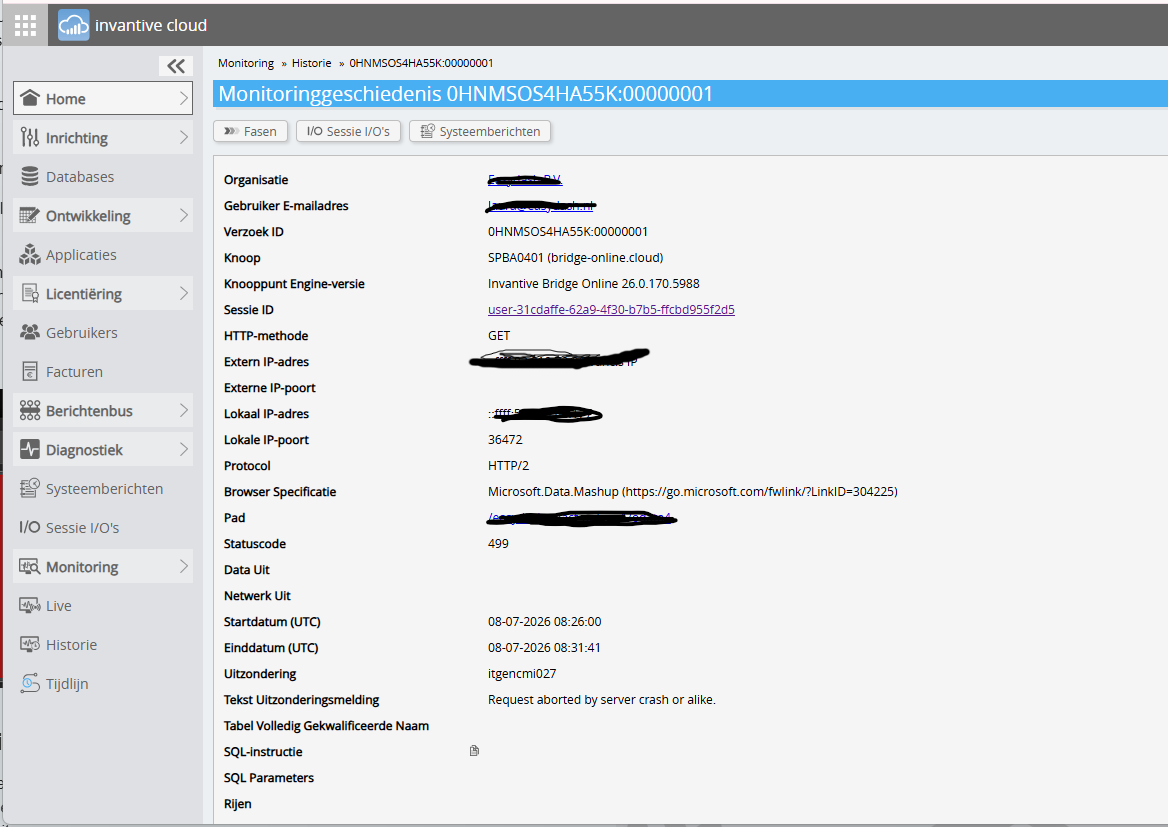This screenshot has height=827, width=1168.
Task: Open the redacted Organisatie link
Action: 525,180
